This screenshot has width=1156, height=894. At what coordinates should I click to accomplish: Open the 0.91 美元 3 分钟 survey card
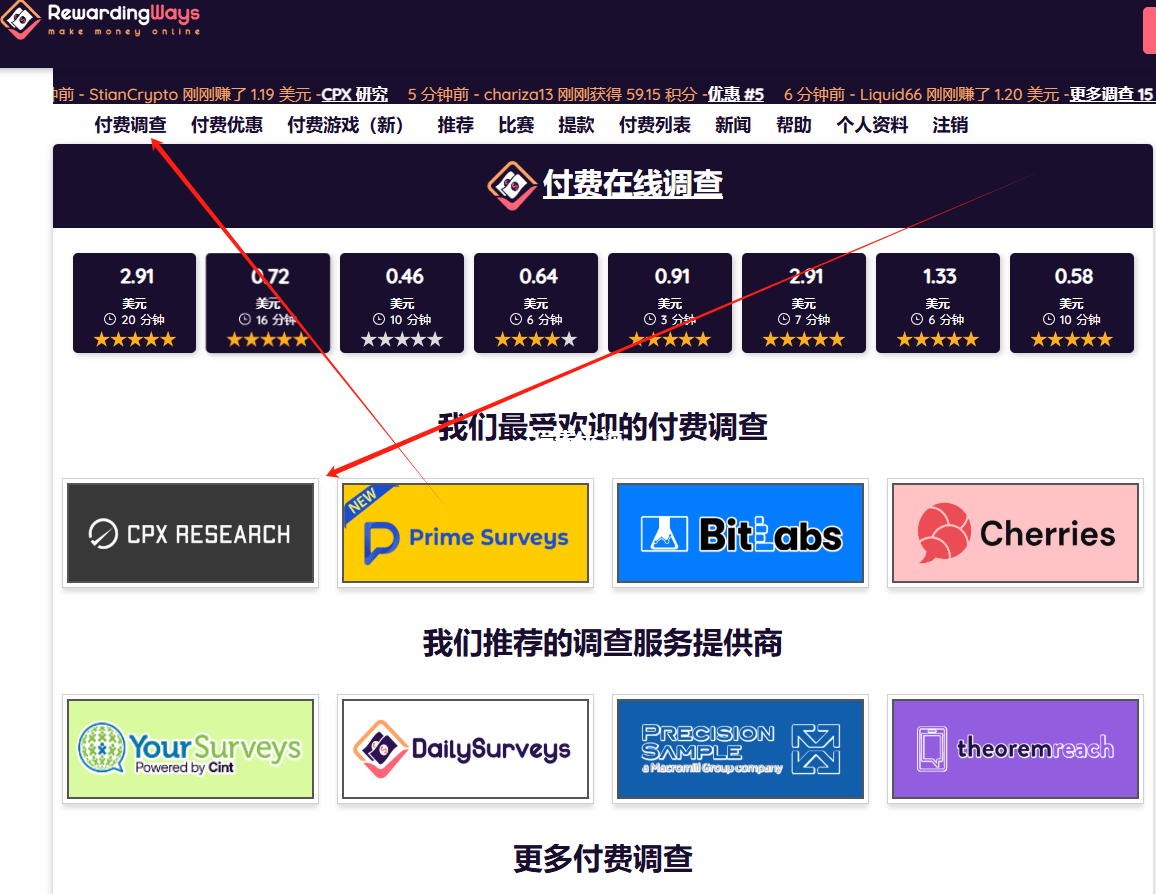[669, 303]
